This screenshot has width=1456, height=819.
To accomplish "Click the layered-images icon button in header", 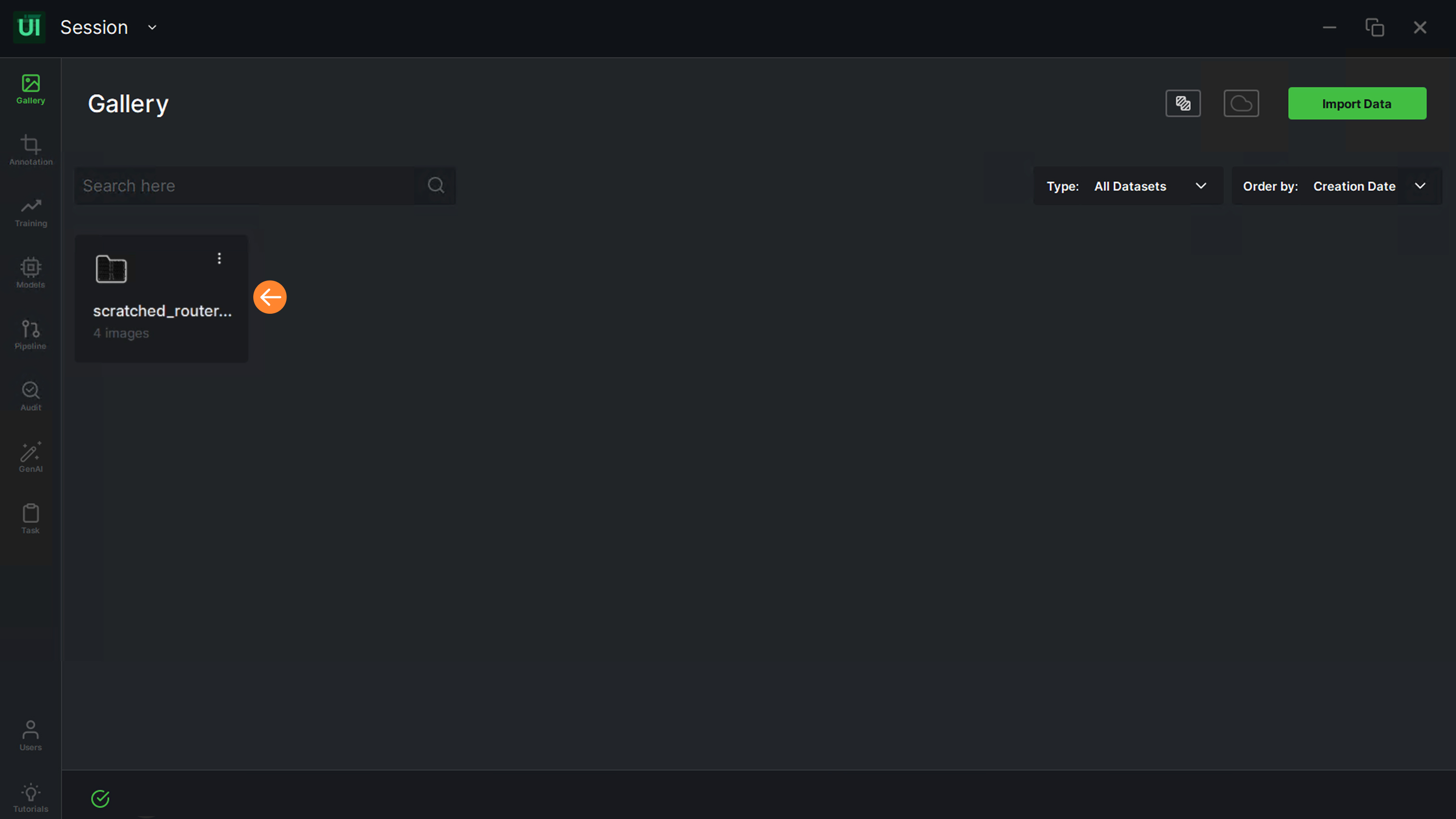I will tap(1183, 103).
